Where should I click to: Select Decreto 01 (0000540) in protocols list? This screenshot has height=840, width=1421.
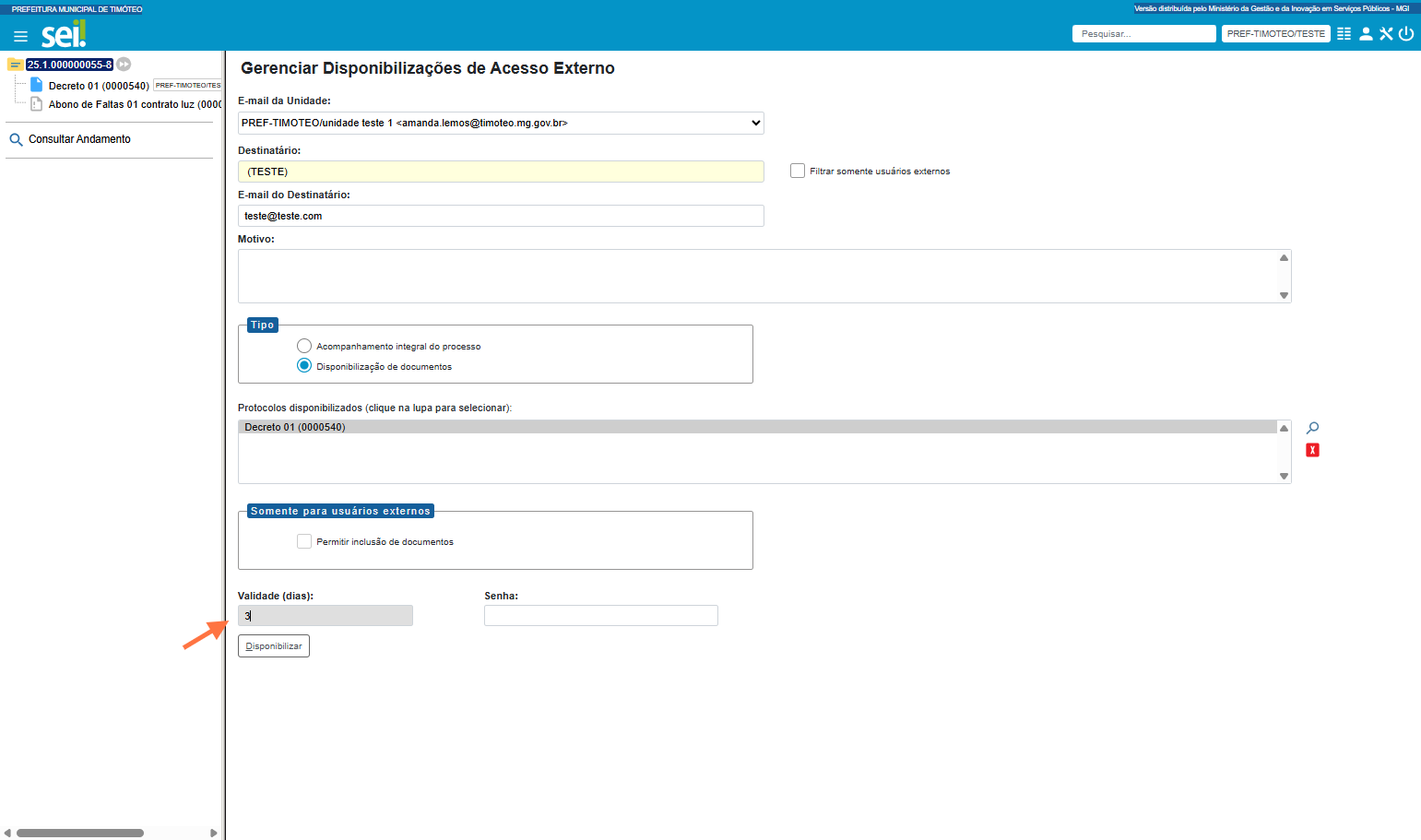757,427
